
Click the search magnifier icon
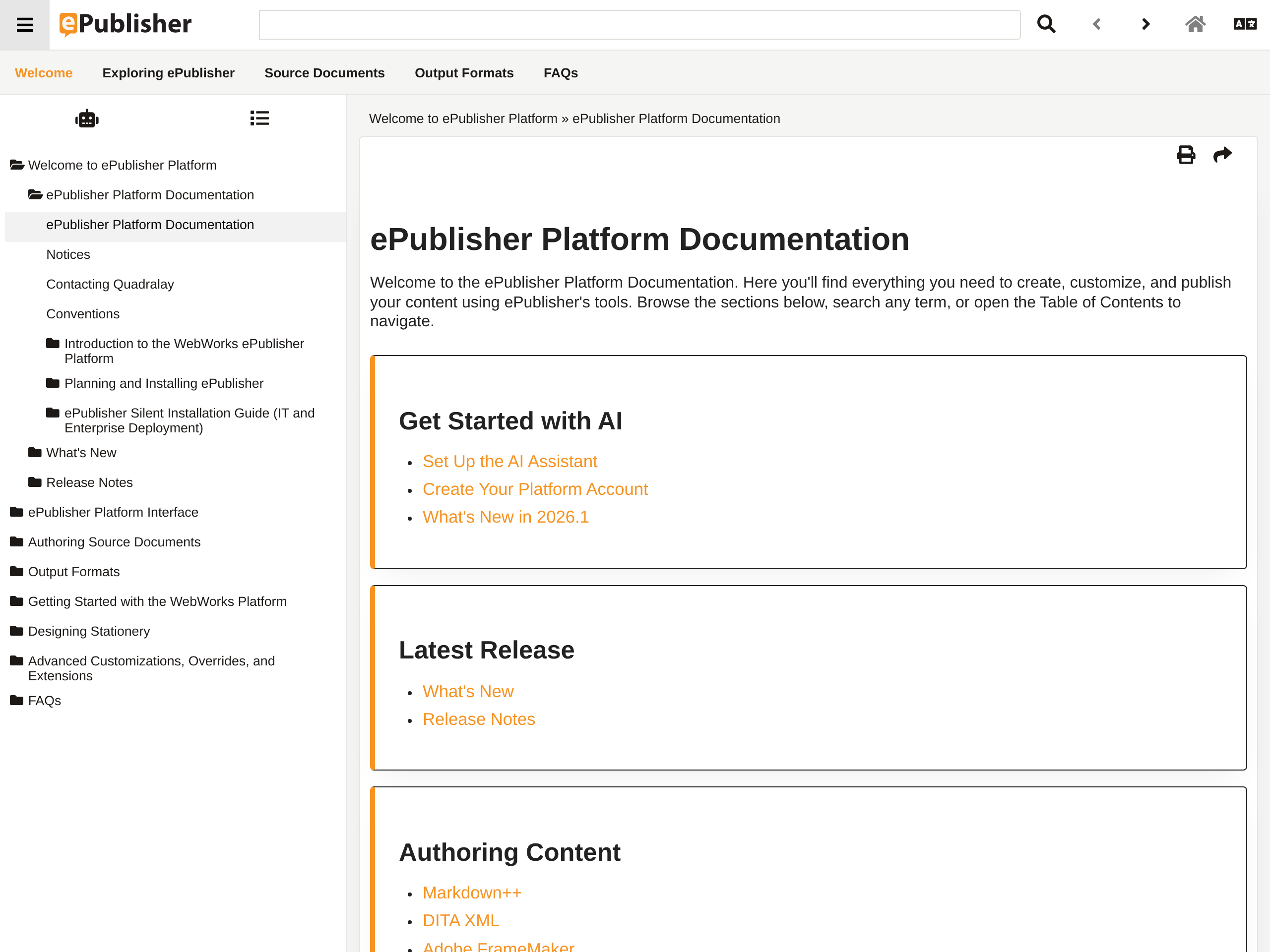pos(1046,24)
